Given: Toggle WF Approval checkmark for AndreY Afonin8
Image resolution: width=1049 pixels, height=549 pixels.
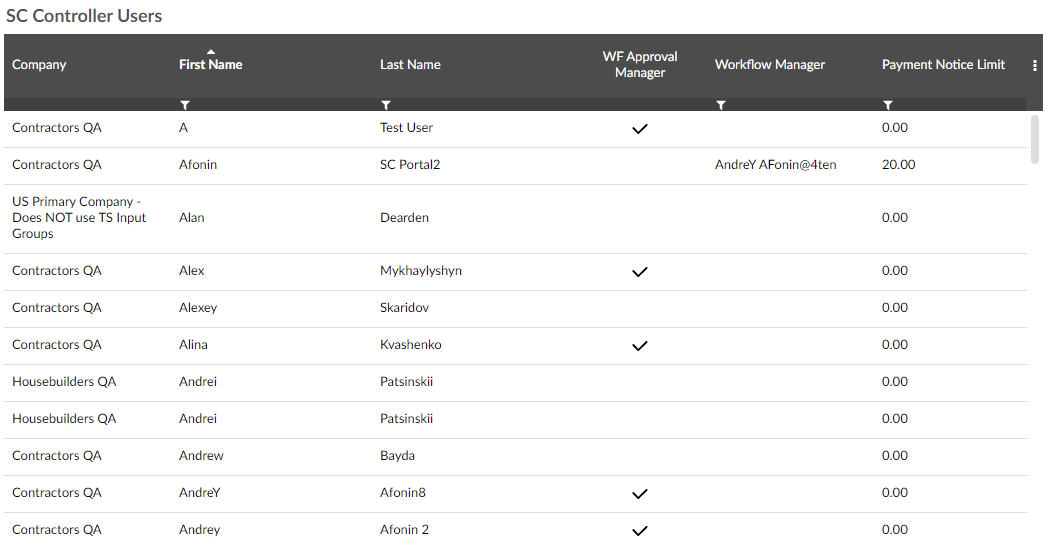Looking at the screenshot, I should [x=640, y=493].
